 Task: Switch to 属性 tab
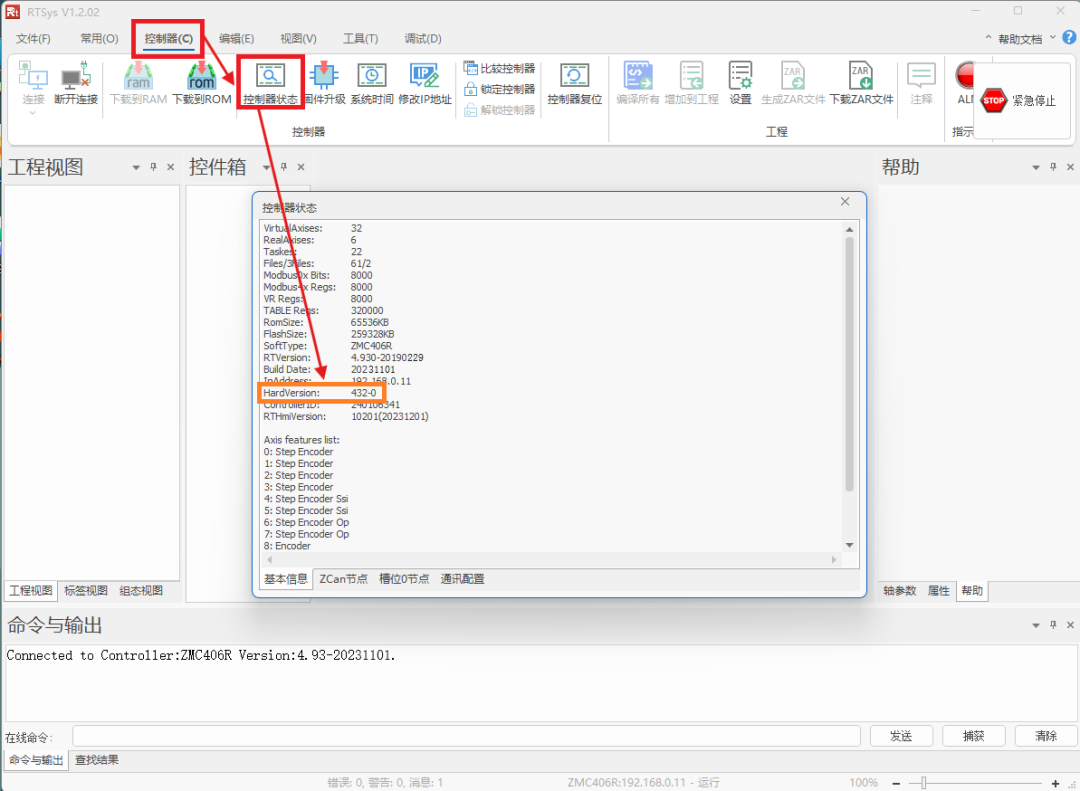coord(939,590)
